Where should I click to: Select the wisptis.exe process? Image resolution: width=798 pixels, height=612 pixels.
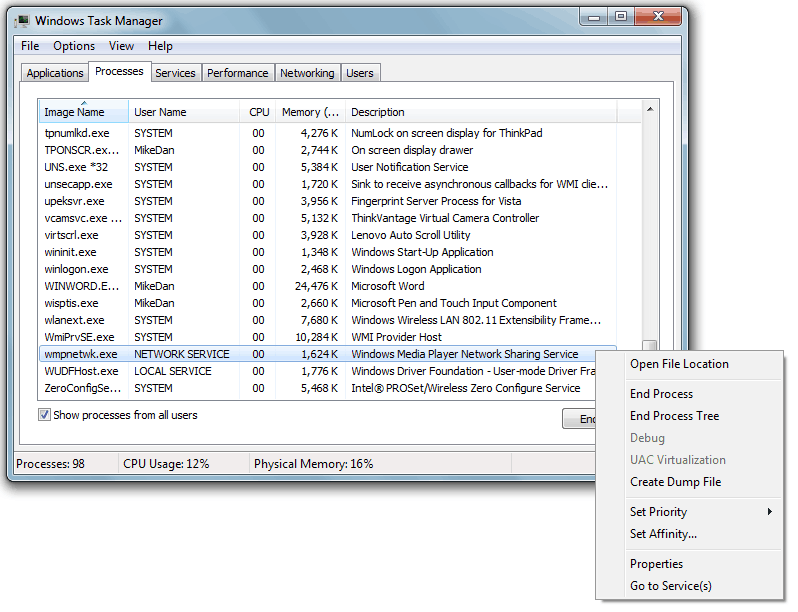(327, 303)
